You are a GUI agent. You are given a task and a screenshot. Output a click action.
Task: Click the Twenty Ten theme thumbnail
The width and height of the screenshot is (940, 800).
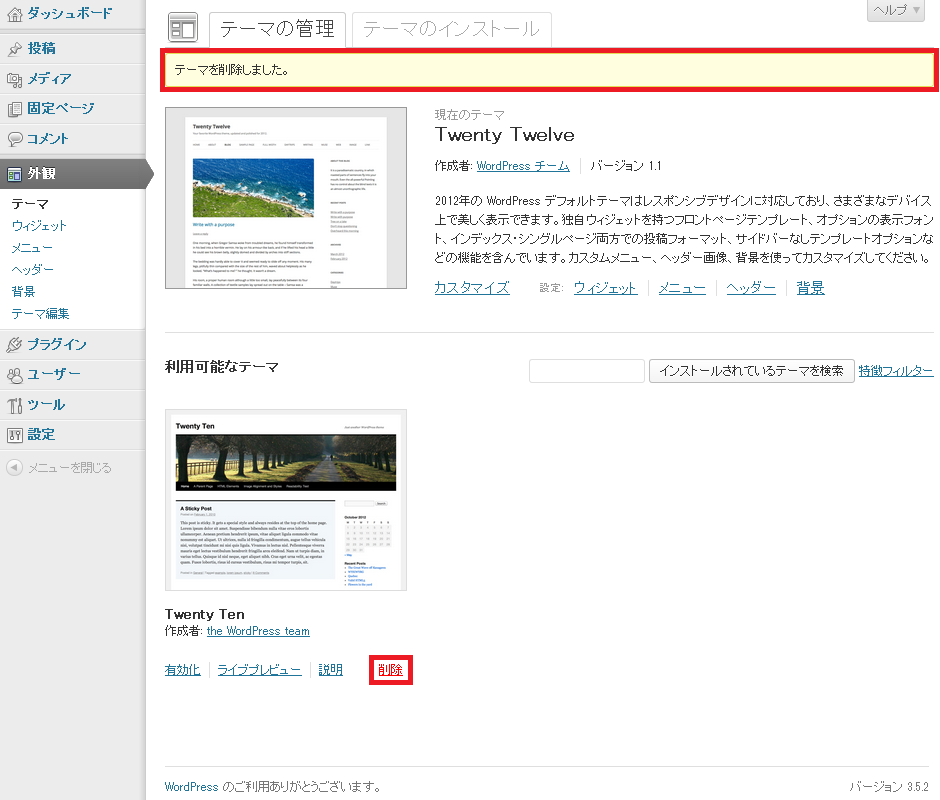tap(286, 499)
